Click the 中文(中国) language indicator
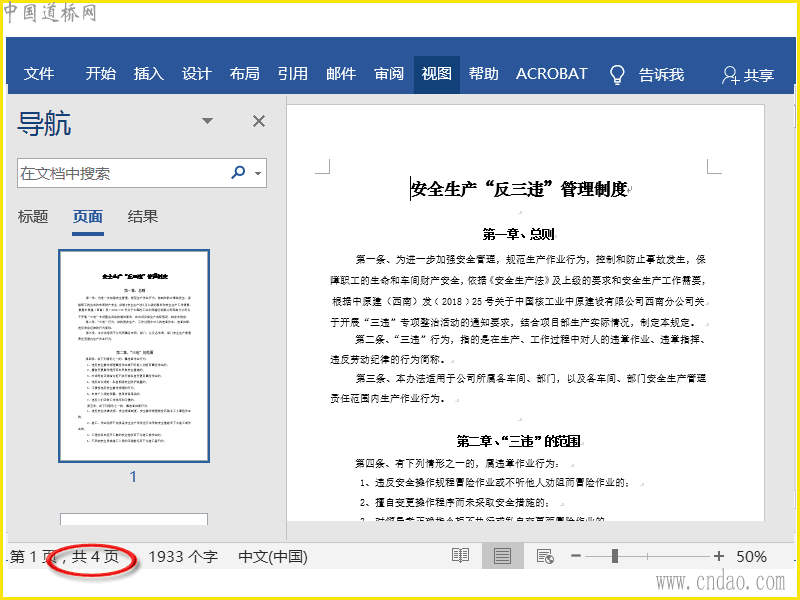The image size is (800, 600). pos(273,557)
